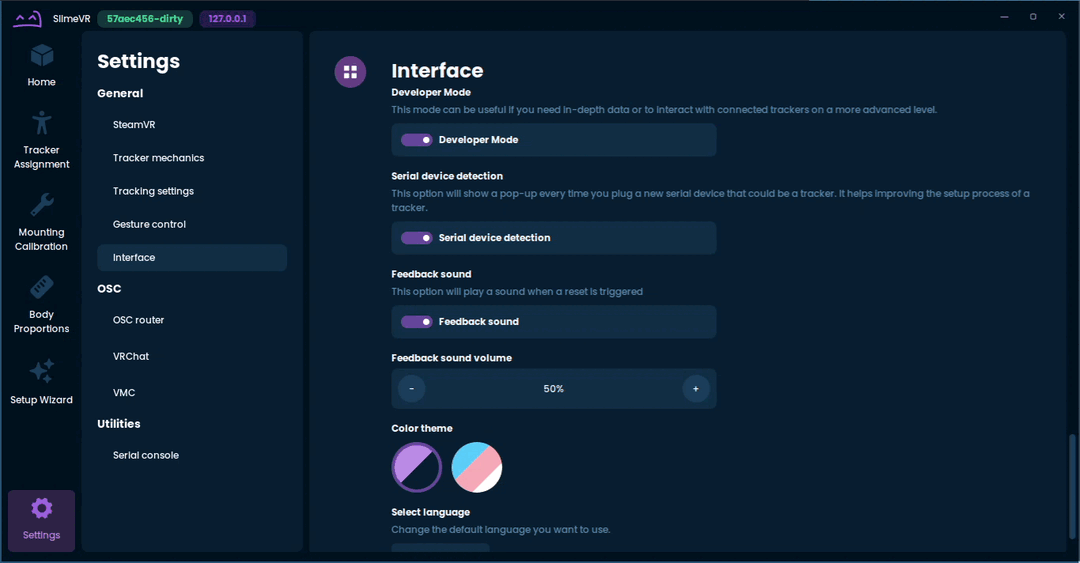Image resolution: width=1080 pixels, height=563 pixels.
Task: Open Gesture control settings
Action: tap(192, 224)
